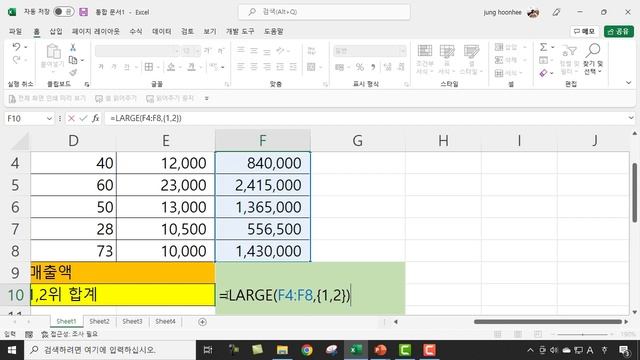Click the Find and Select magnifier icon
The width and height of the screenshot is (640, 360).
coord(593,51)
